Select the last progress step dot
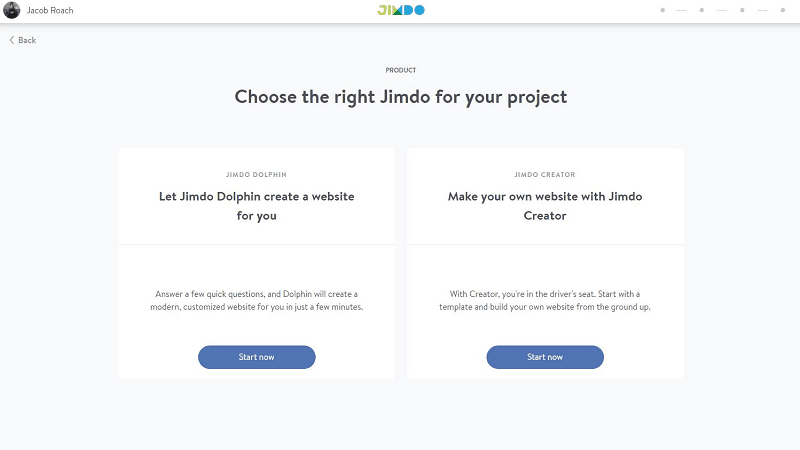800x450 pixels. coord(783,10)
